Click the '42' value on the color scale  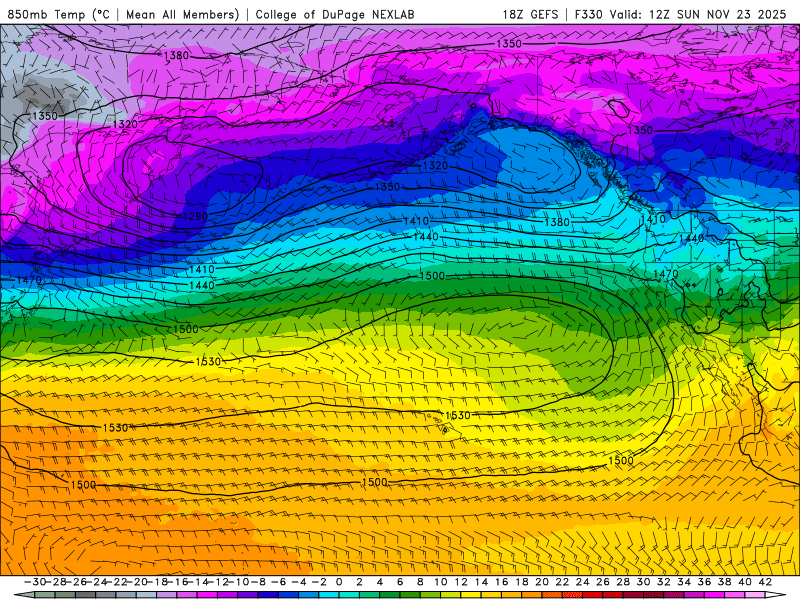tap(765, 582)
